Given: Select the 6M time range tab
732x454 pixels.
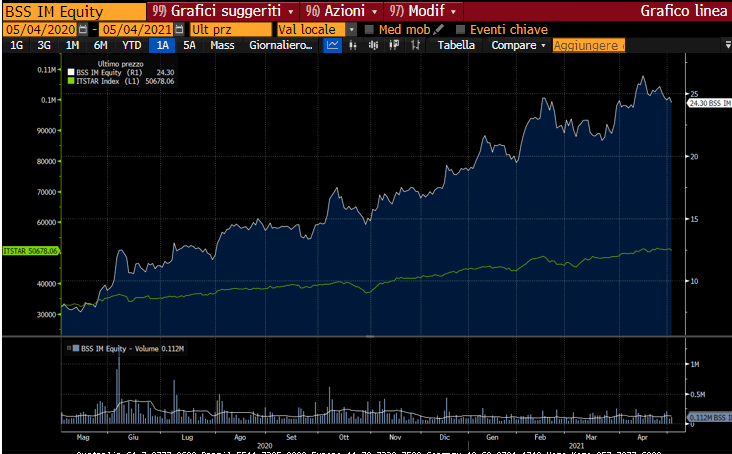Looking at the screenshot, I should tap(100, 45).
